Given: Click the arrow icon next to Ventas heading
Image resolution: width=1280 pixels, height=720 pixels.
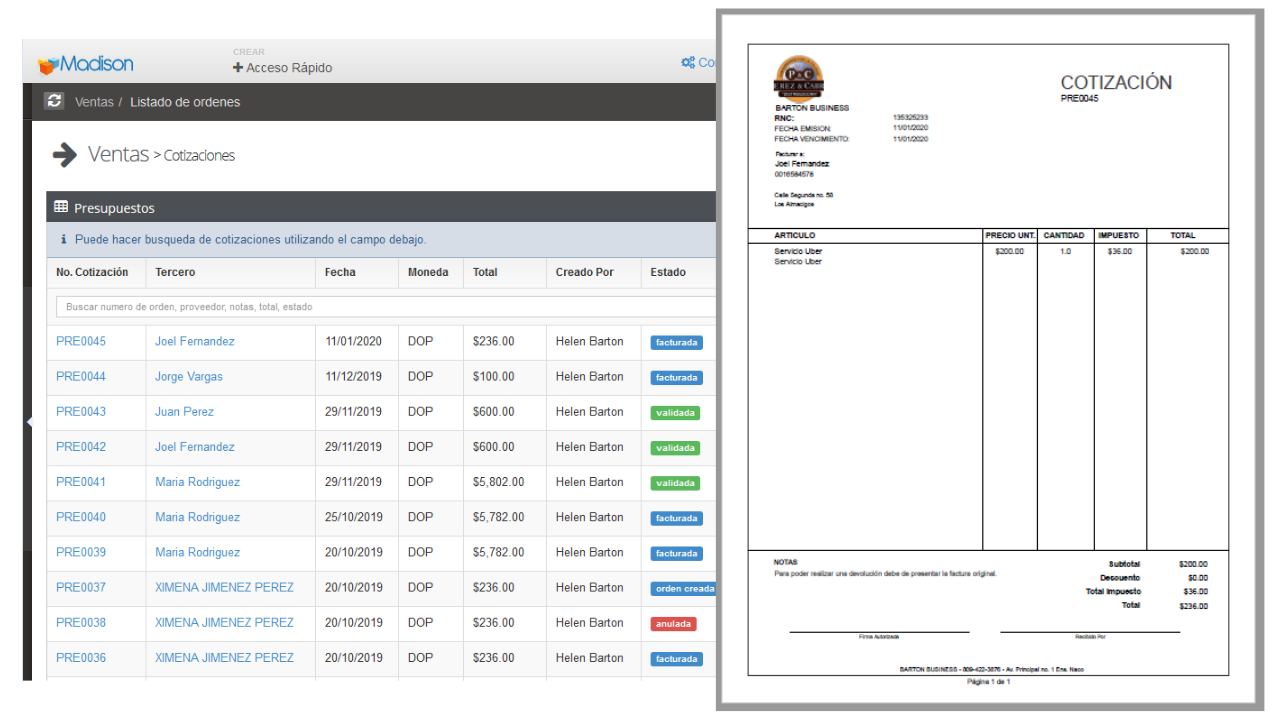Looking at the screenshot, I should pos(65,154).
